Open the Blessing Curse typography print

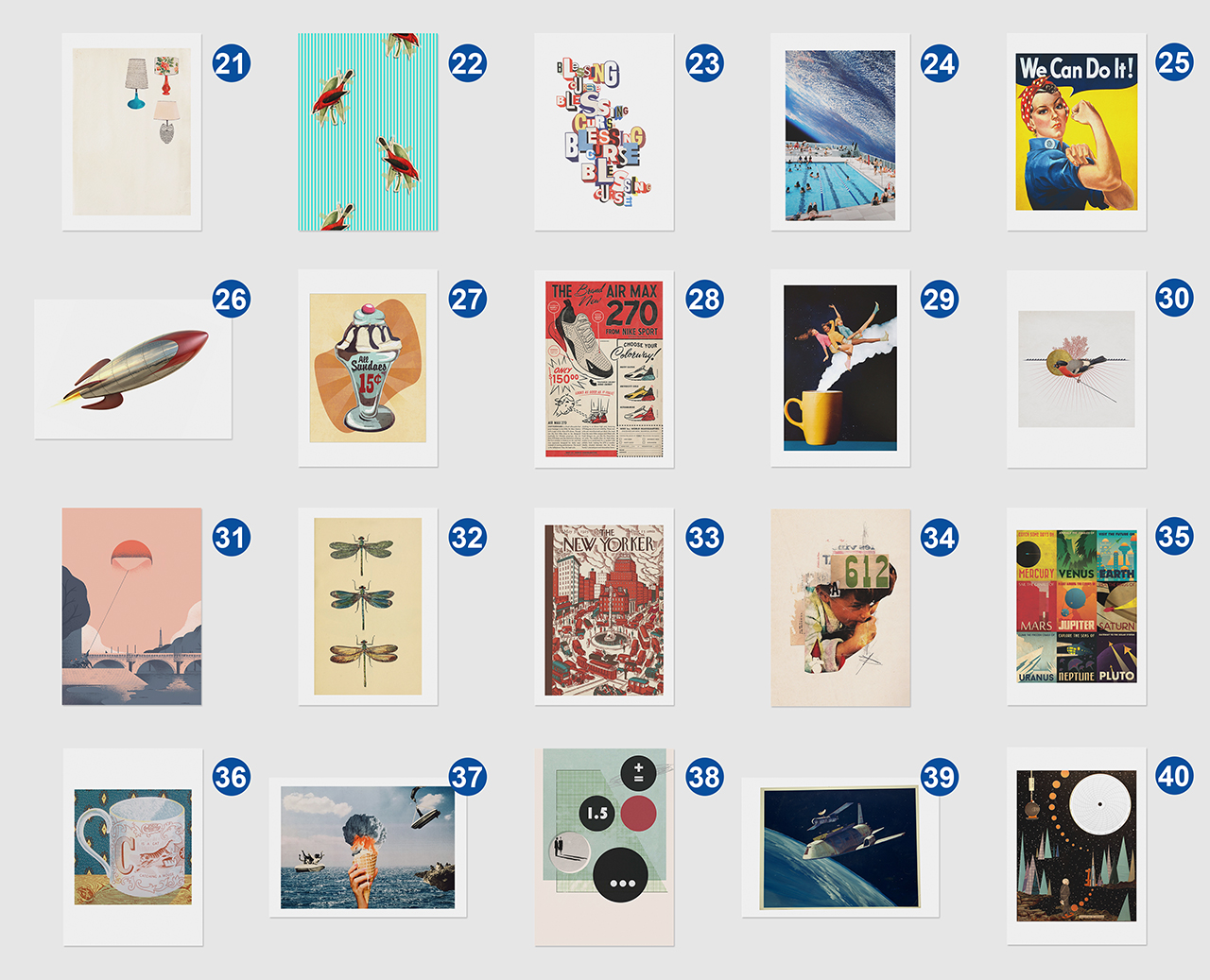coord(604,132)
